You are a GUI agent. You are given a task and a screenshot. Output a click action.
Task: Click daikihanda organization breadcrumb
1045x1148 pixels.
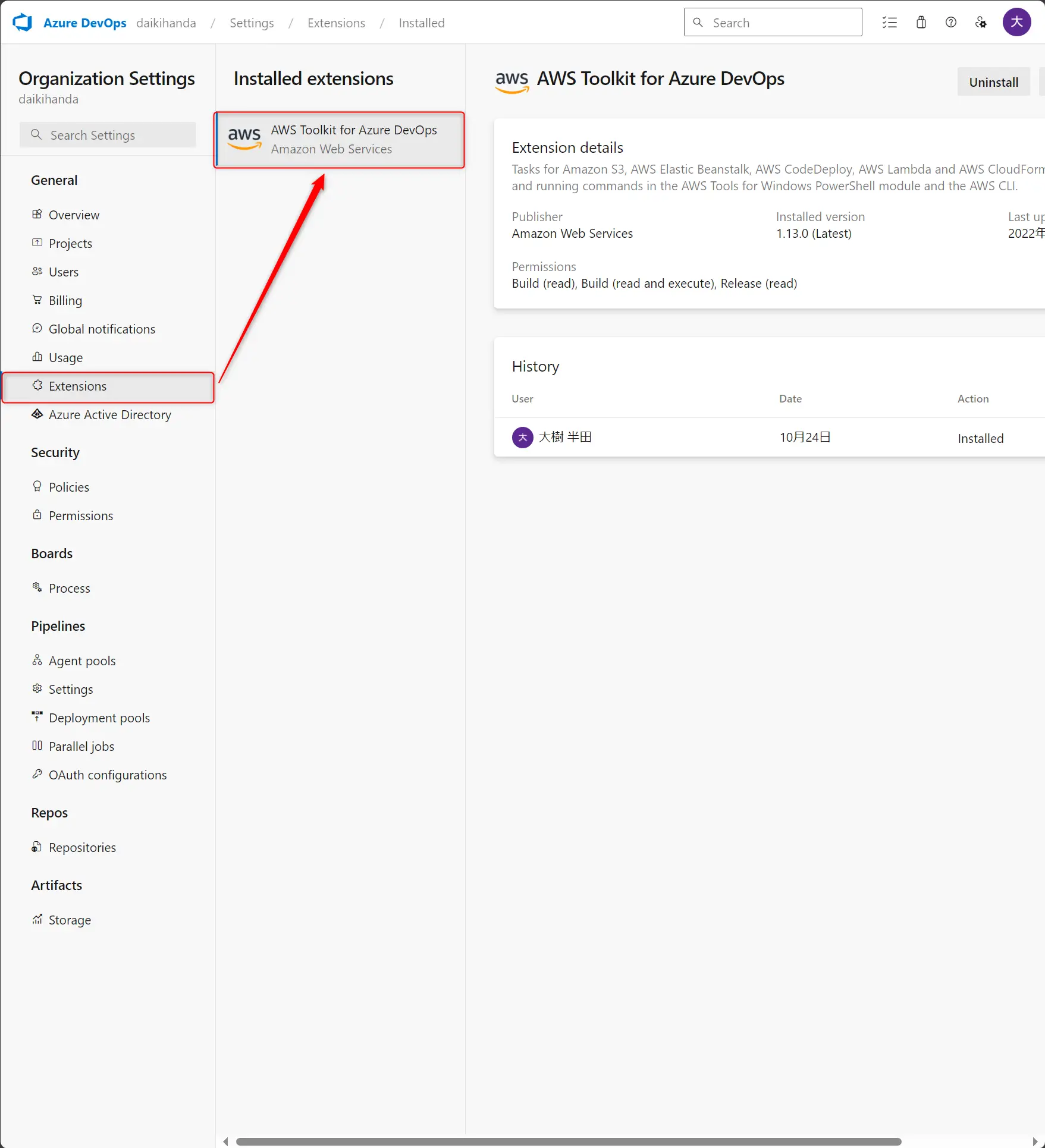pos(166,23)
